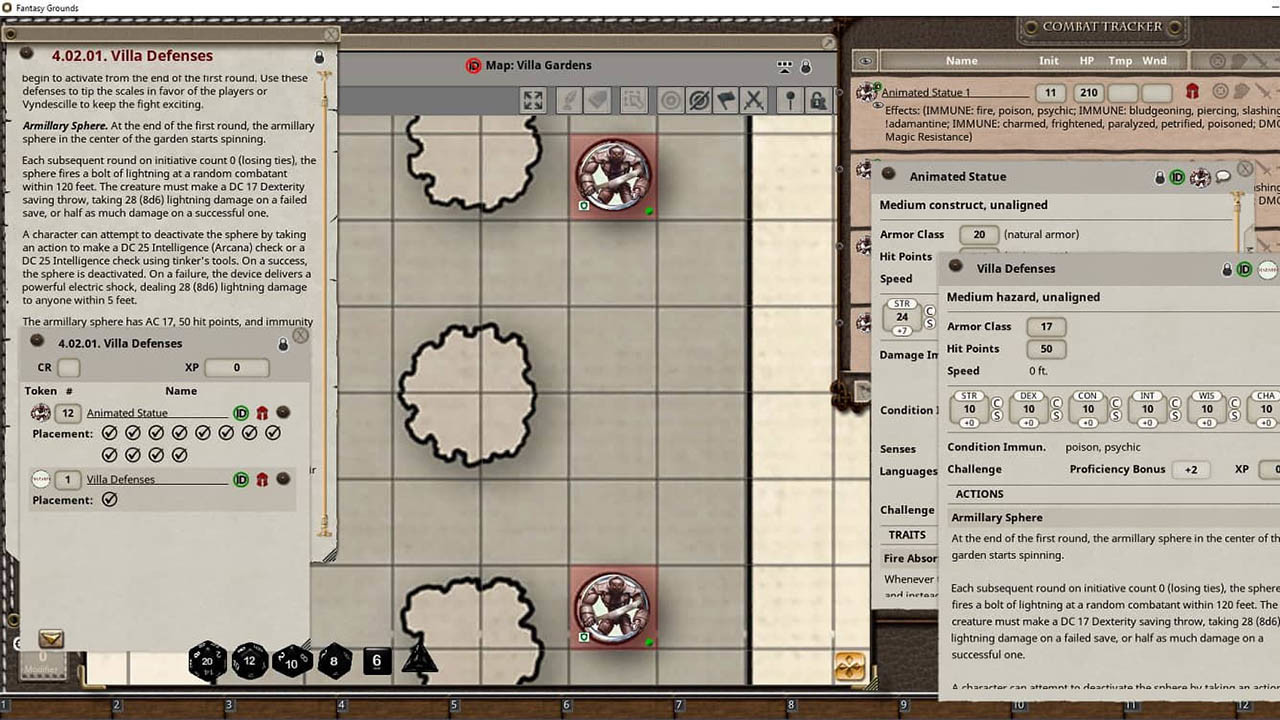The width and height of the screenshot is (1280, 720).
Task: Click the flag icon in map toolbar
Action: (x=726, y=100)
